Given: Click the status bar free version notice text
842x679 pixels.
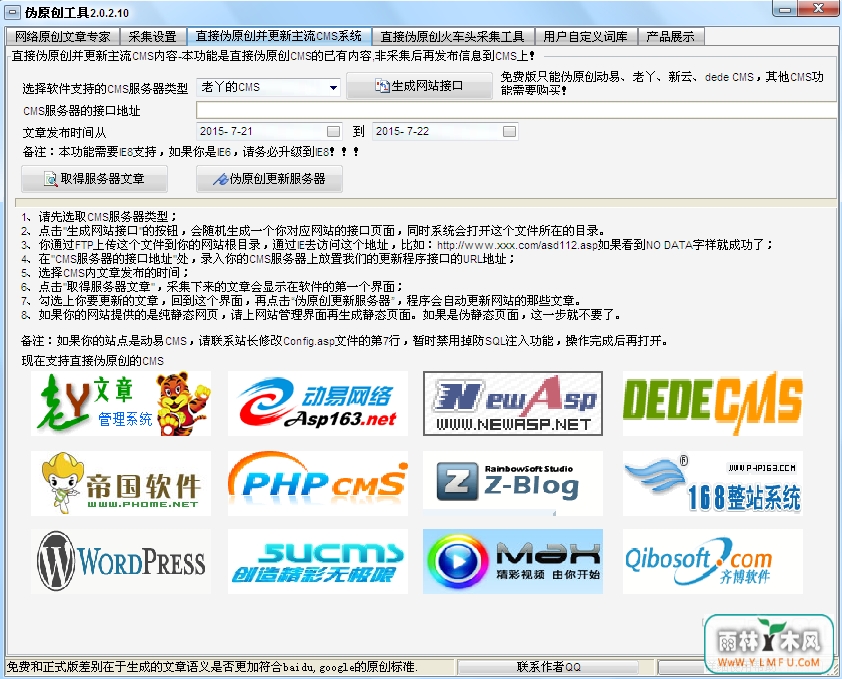Looking at the screenshot, I should pyautogui.click(x=212, y=667).
